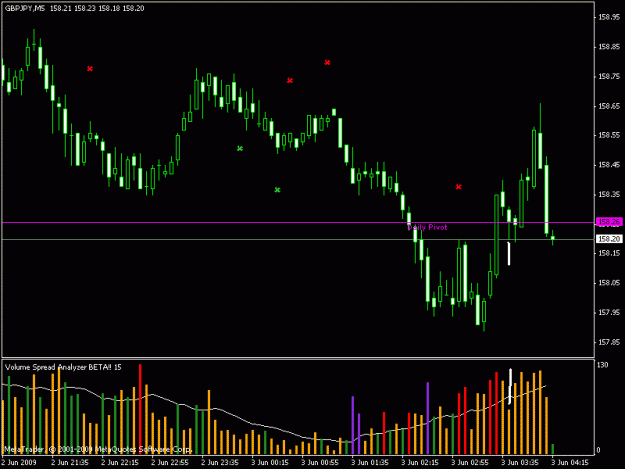
Task: Click price scale value 158.15
Action: coord(609,253)
